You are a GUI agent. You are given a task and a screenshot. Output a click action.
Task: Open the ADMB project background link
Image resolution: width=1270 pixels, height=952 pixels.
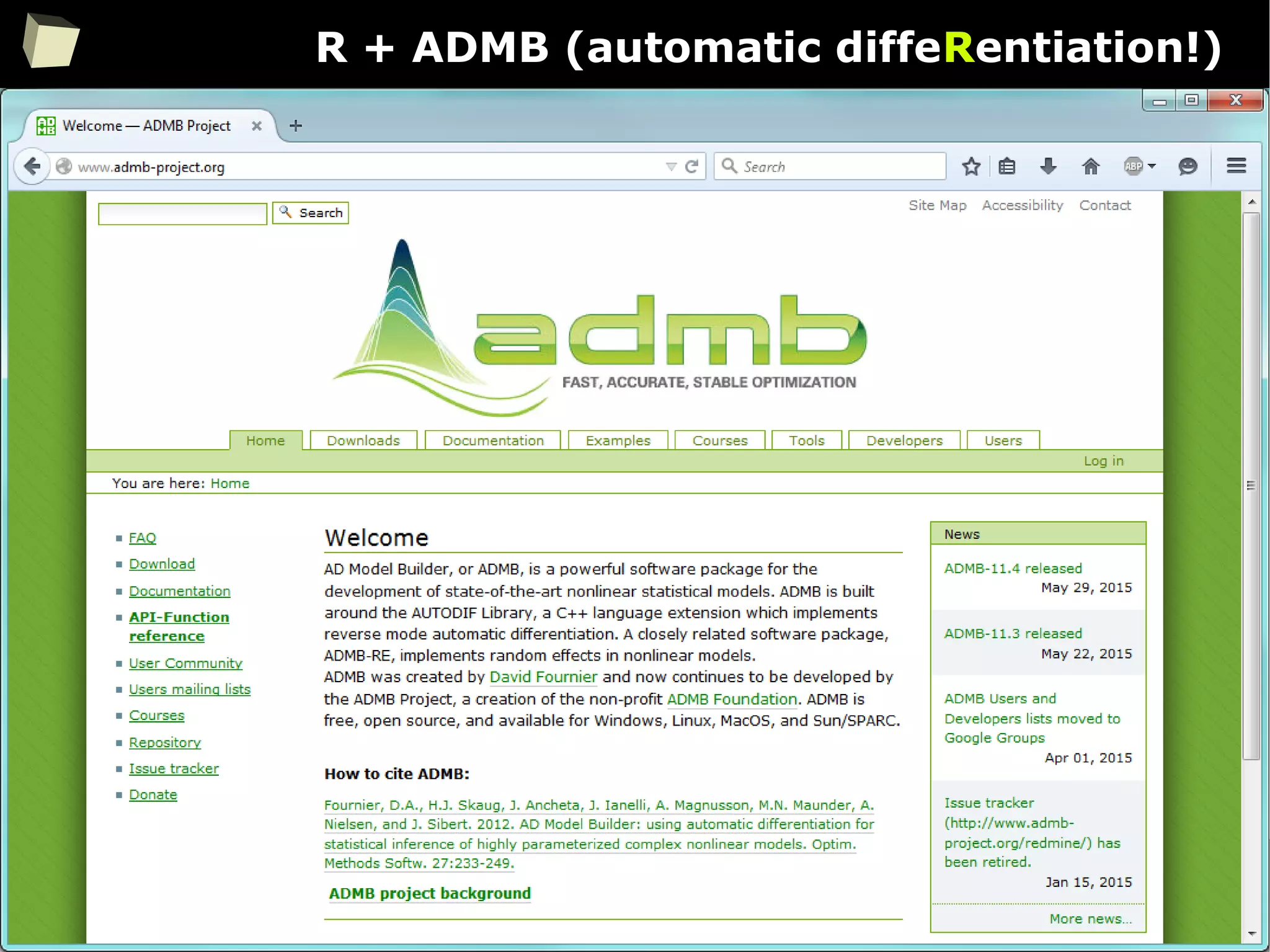point(430,893)
